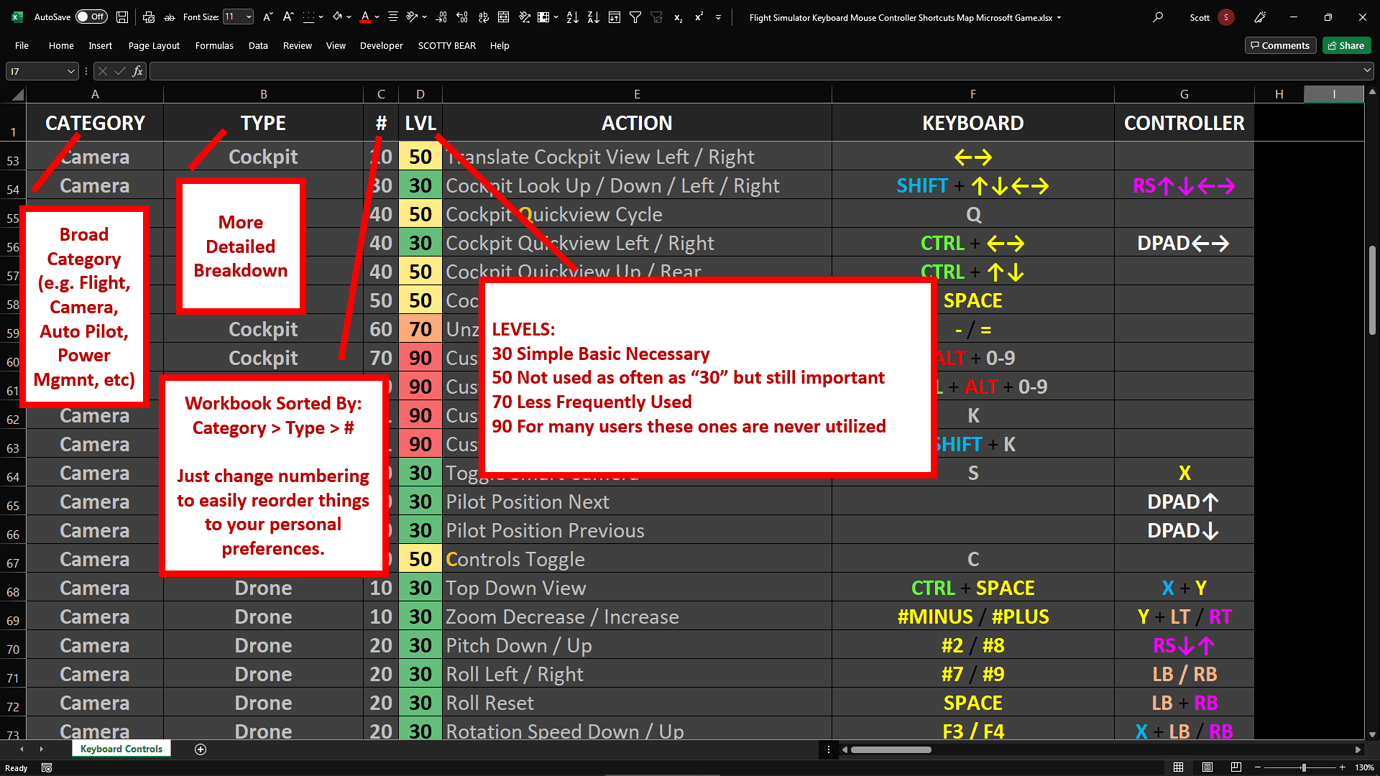Image resolution: width=1380 pixels, height=776 pixels.
Task: Add a new sheet with plus icon
Action: point(200,749)
